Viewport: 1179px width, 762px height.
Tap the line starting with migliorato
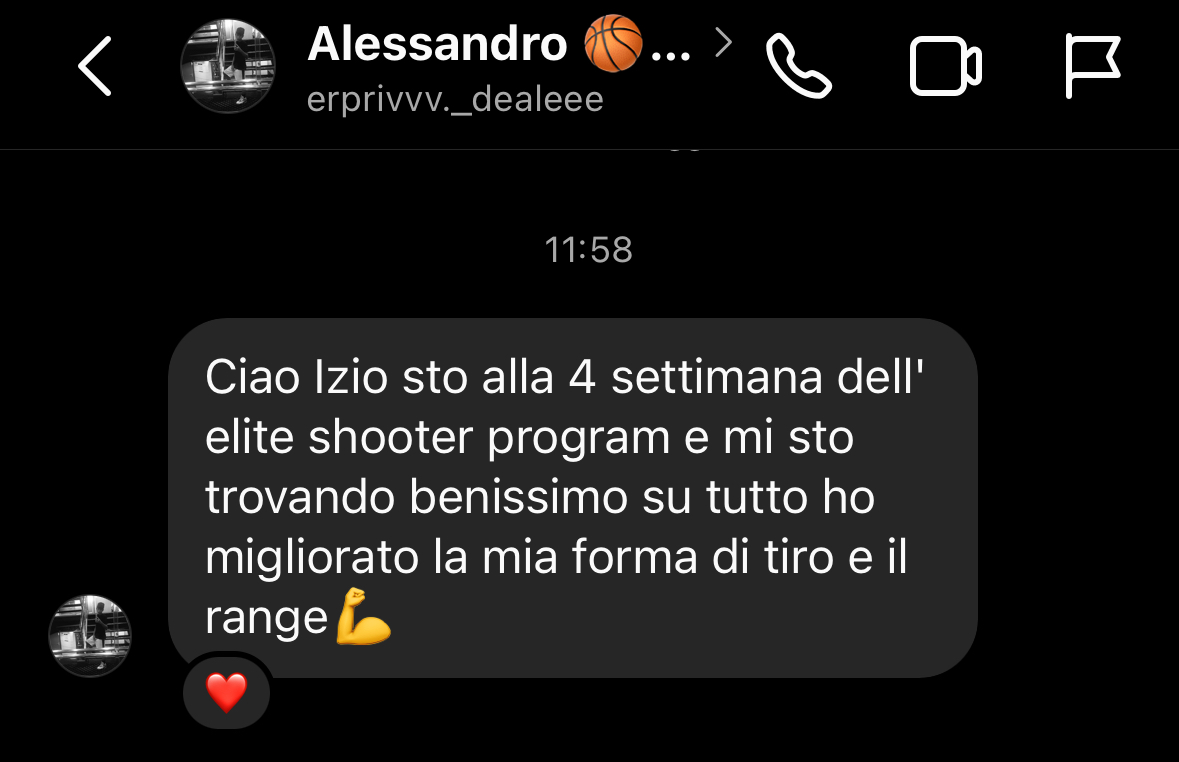556,557
